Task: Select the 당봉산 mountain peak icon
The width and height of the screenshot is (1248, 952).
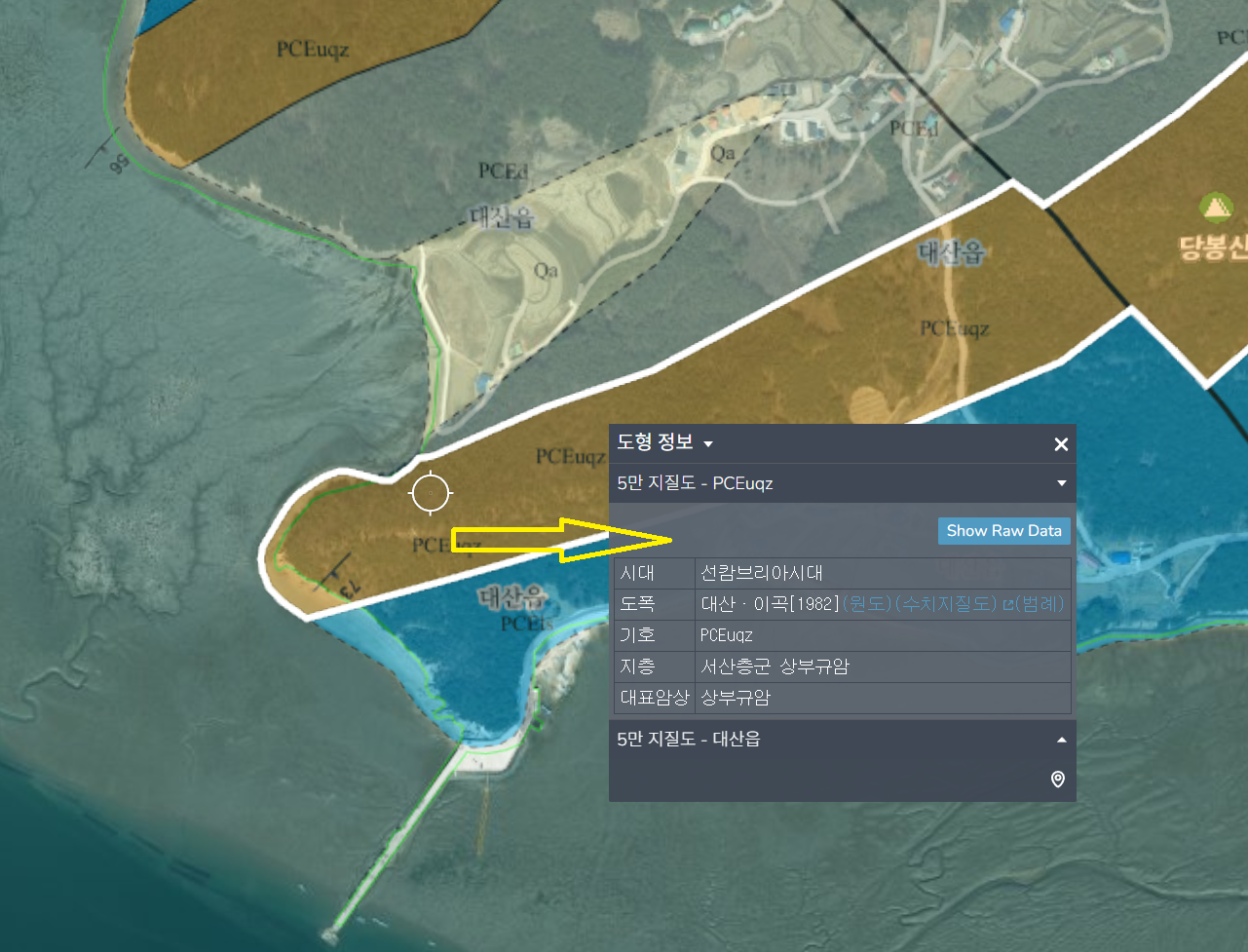Action: (1215, 208)
